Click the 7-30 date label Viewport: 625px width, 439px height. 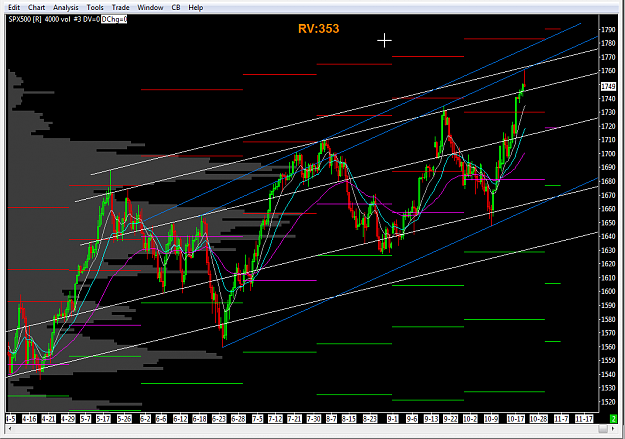point(313,419)
